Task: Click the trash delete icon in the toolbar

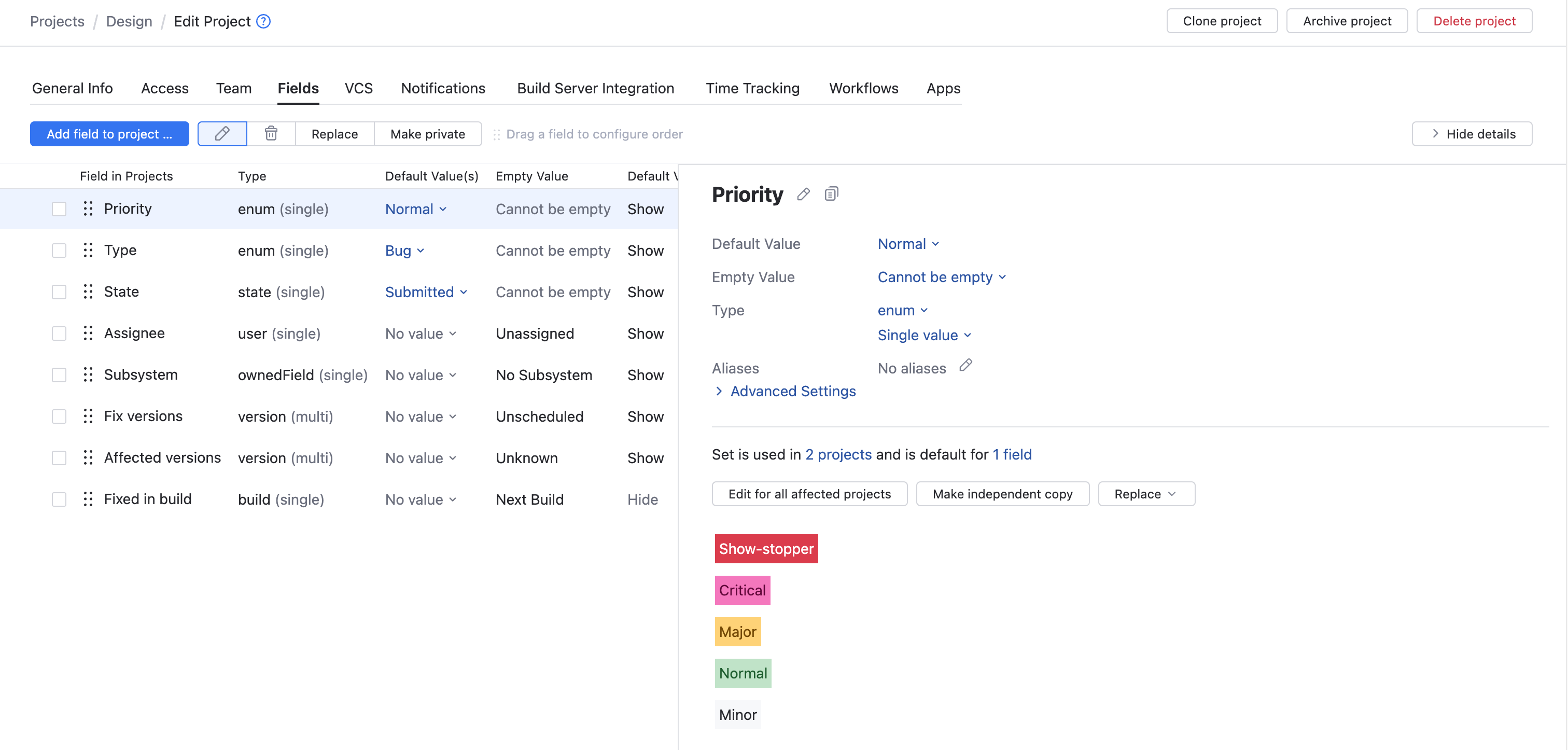Action: click(270, 133)
